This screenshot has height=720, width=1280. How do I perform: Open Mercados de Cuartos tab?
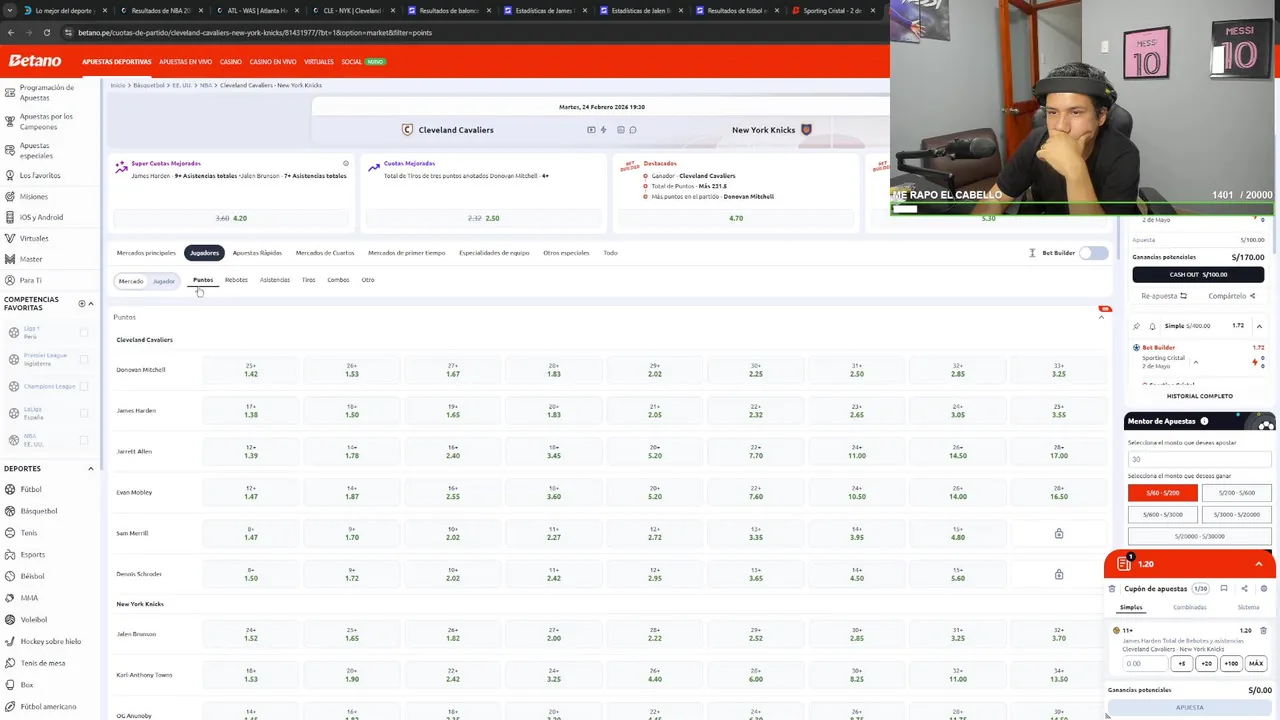click(x=325, y=253)
